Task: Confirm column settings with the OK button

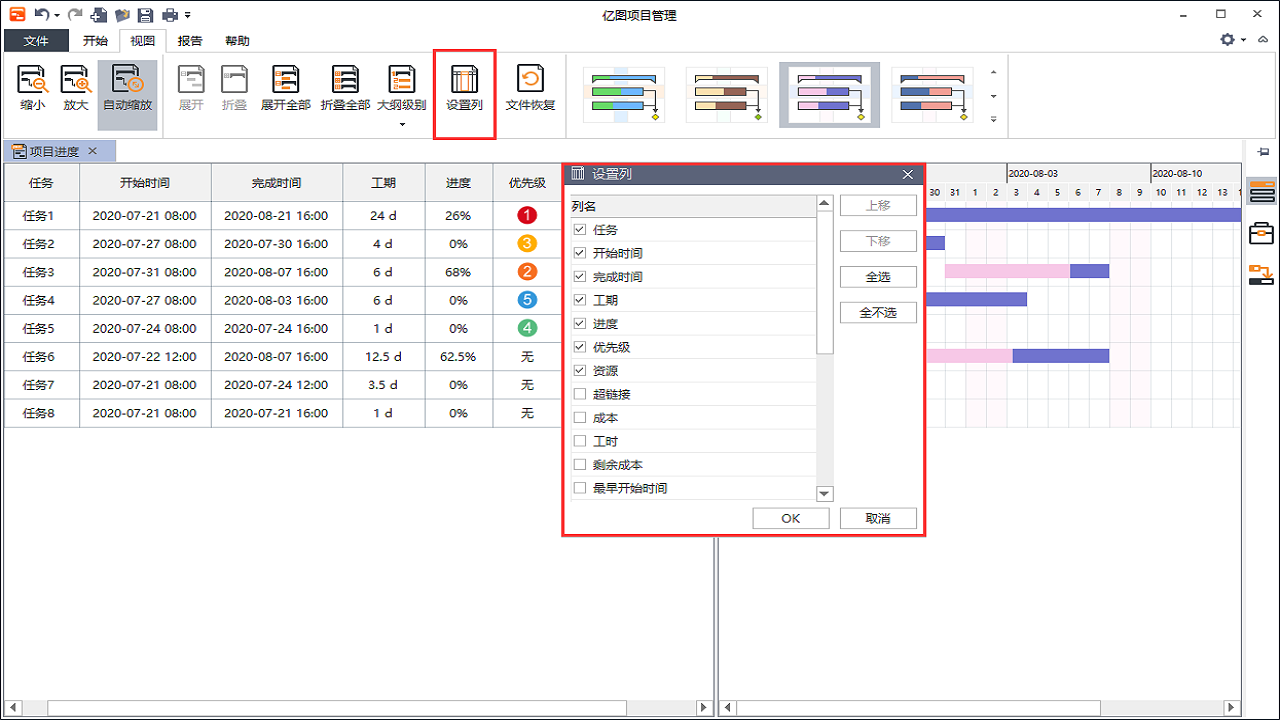Action: [x=790, y=517]
